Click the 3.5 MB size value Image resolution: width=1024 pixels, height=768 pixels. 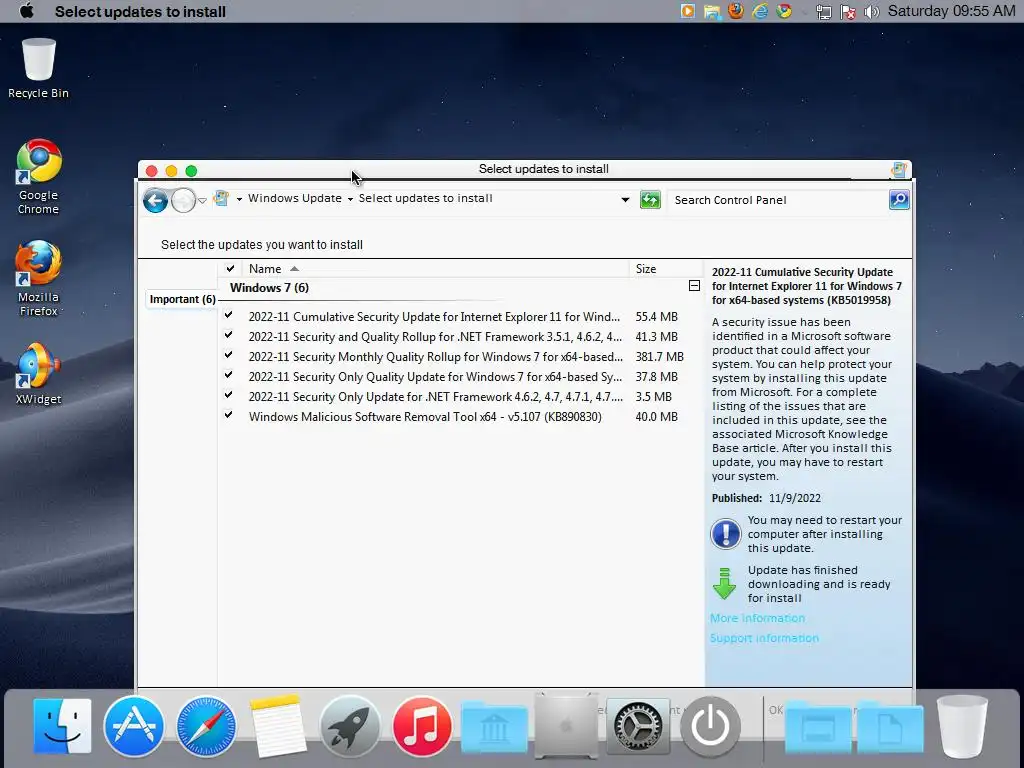click(x=653, y=396)
